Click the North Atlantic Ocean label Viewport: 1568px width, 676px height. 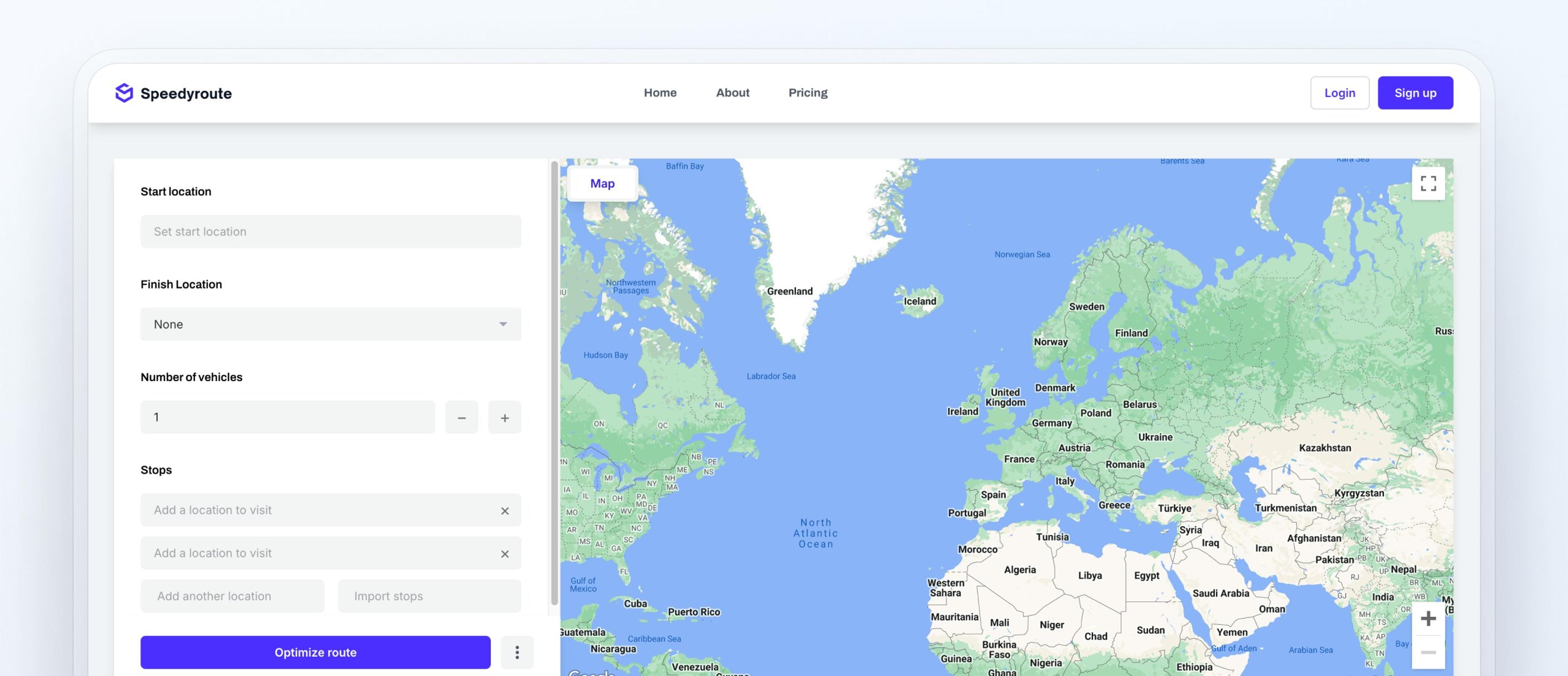(816, 533)
